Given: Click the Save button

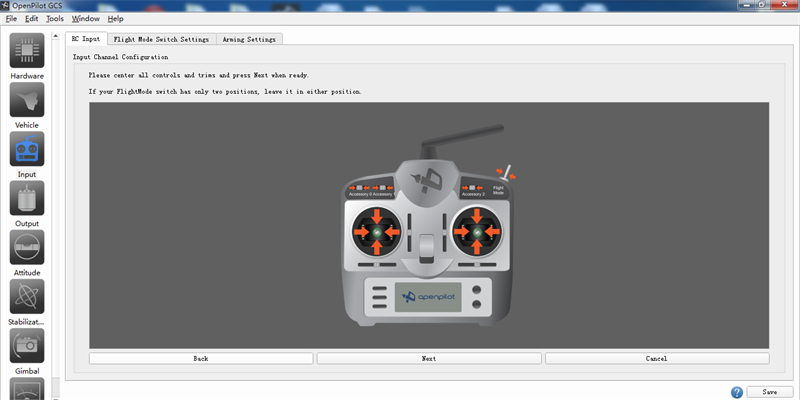Looking at the screenshot, I should pos(770,392).
